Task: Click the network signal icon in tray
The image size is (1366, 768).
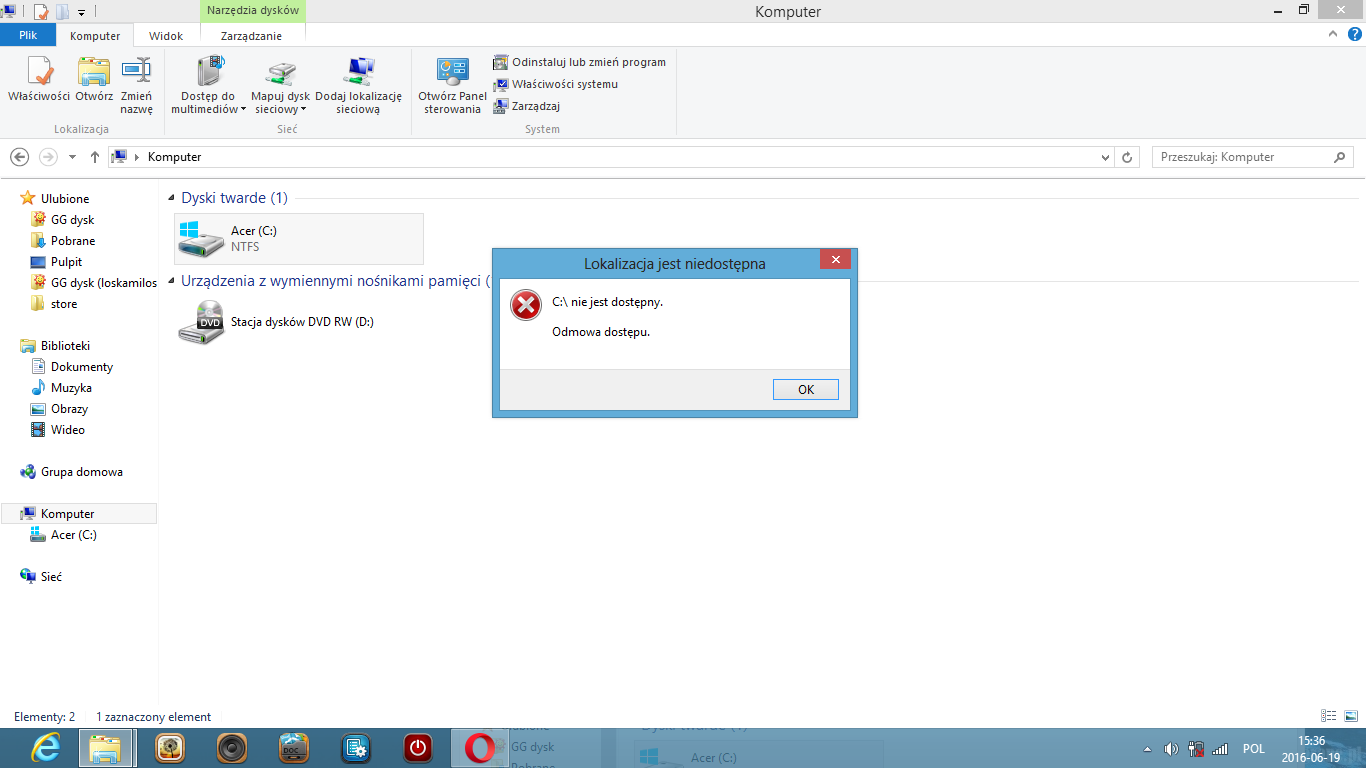Action: 1220,748
